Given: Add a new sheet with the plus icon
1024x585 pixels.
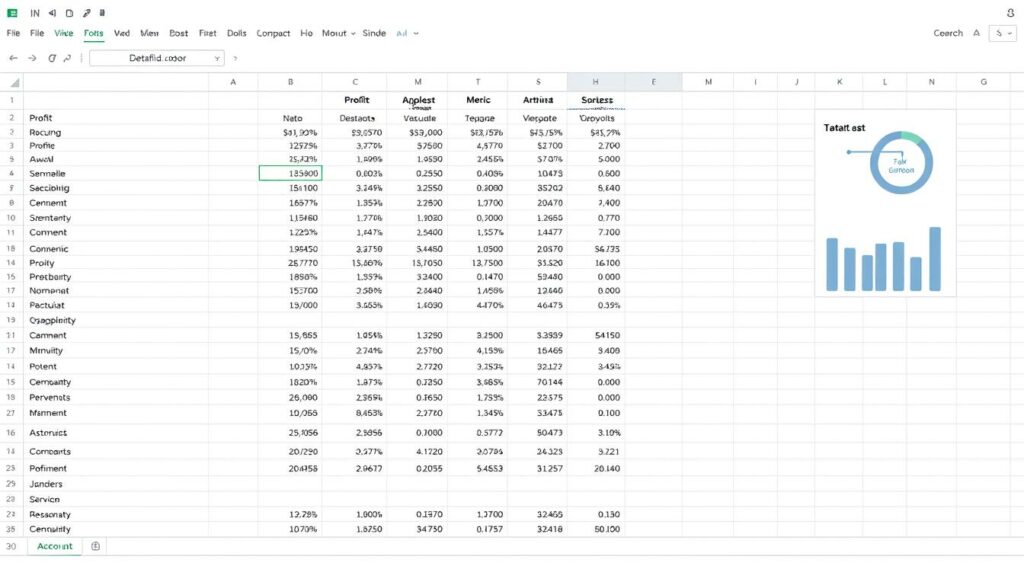Looking at the screenshot, I should (x=95, y=546).
